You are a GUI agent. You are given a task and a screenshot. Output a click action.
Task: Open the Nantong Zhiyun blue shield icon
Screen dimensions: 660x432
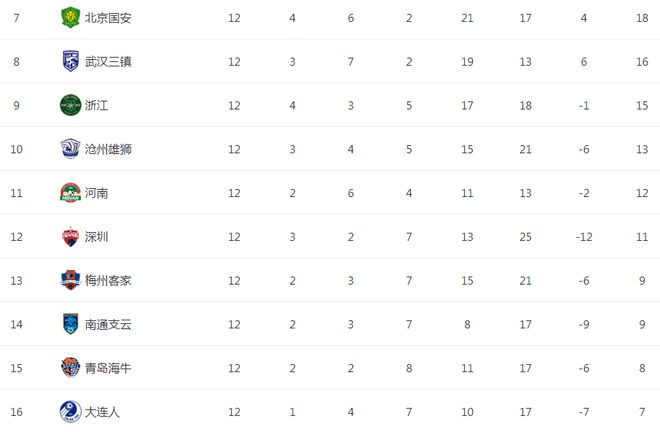[70, 324]
